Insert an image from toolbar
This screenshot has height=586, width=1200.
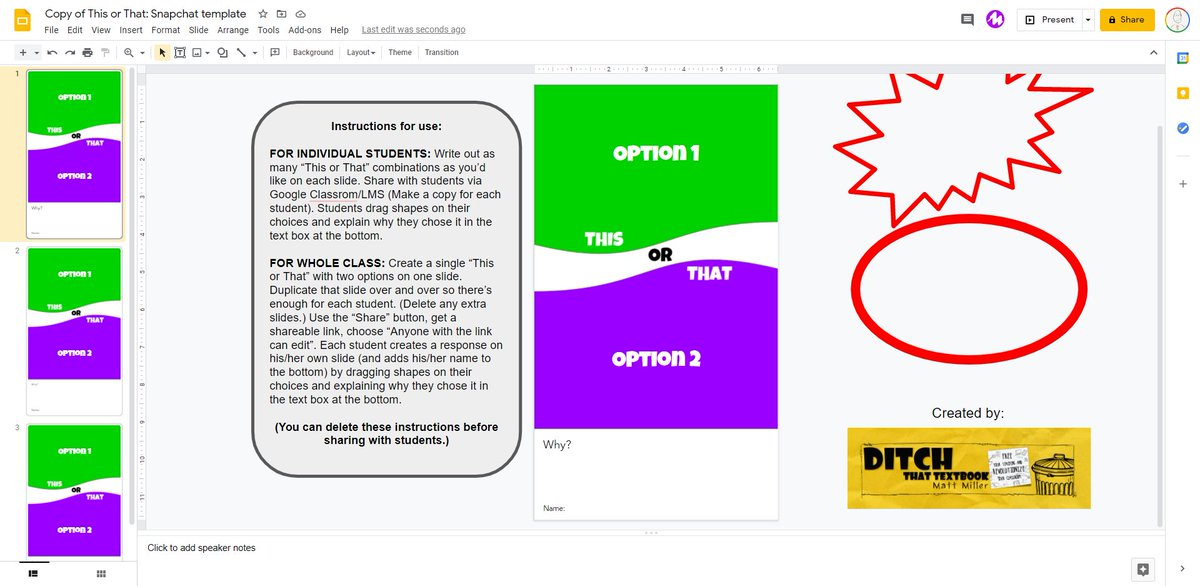tap(197, 52)
